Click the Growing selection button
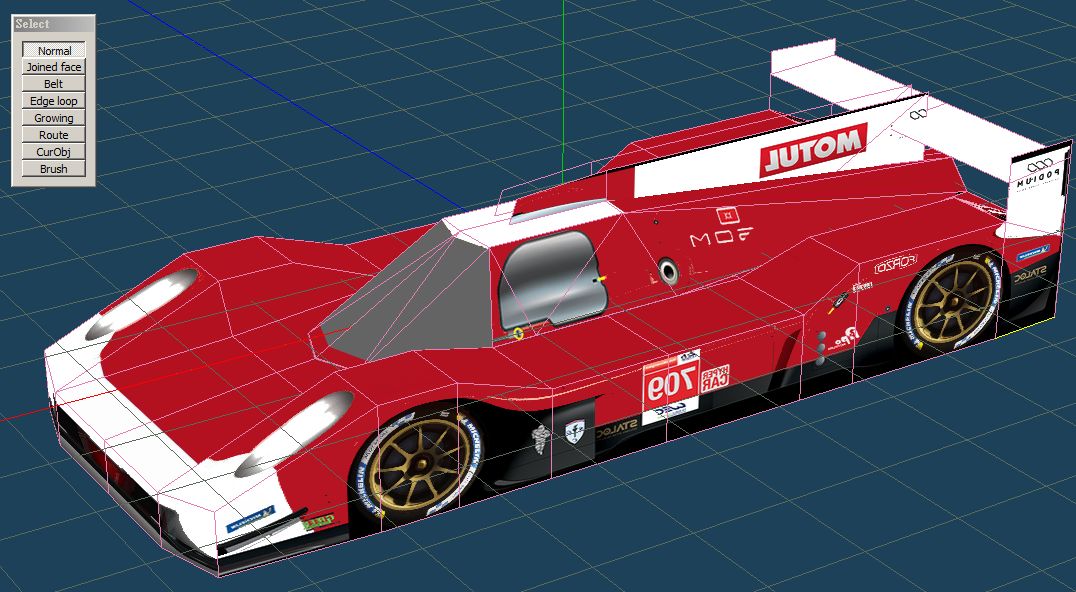 point(54,118)
